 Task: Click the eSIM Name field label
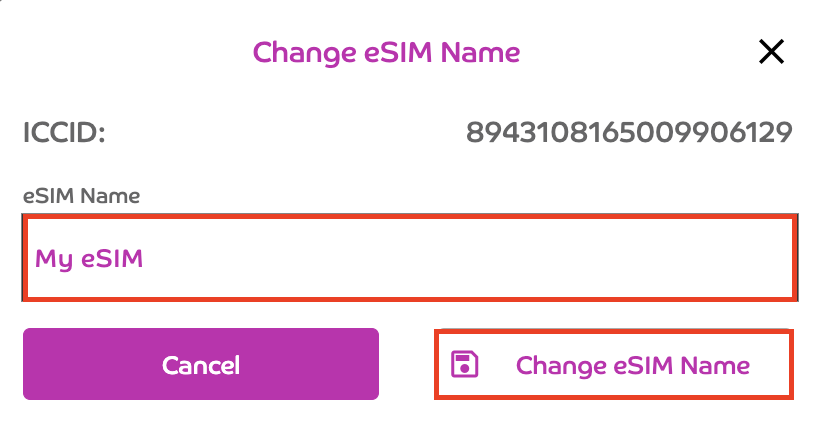pyautogui.click(x=81, y=196)
